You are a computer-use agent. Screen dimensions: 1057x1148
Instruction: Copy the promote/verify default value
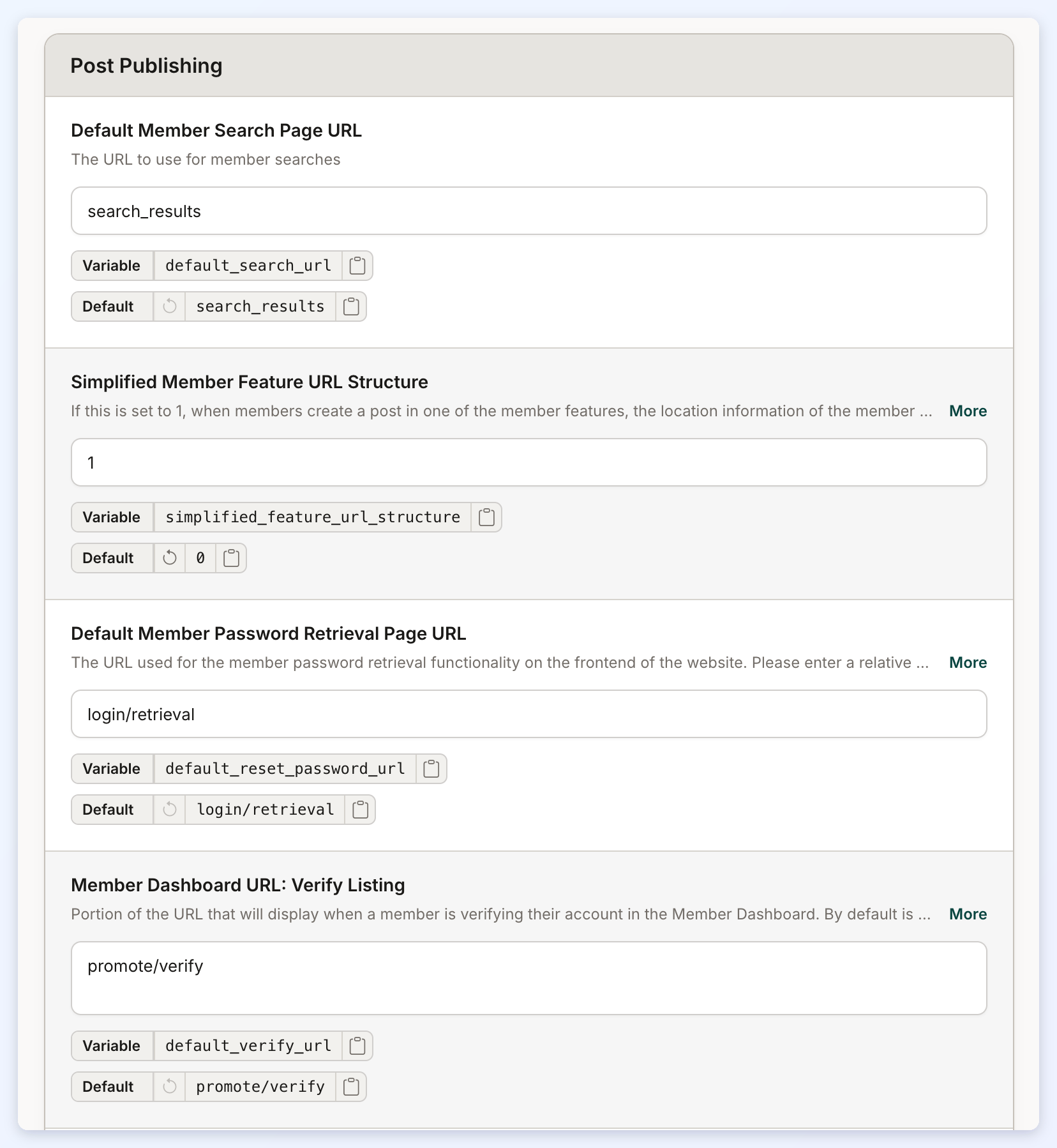coord(351,1087)
